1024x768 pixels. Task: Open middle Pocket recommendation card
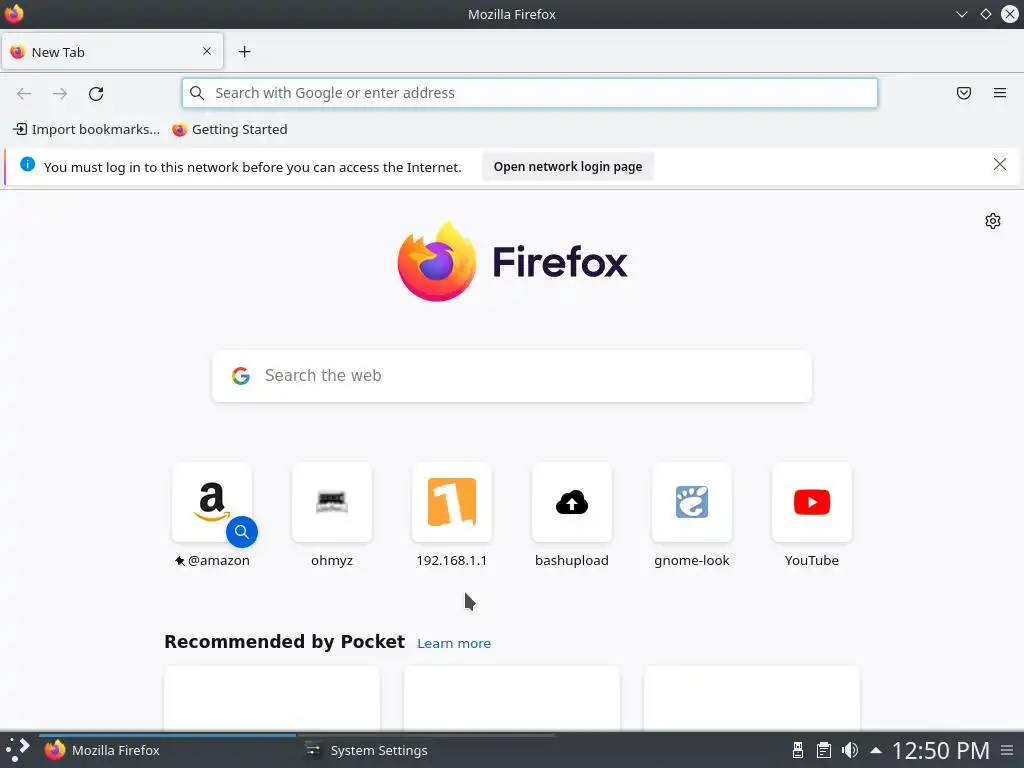[512, 698]
